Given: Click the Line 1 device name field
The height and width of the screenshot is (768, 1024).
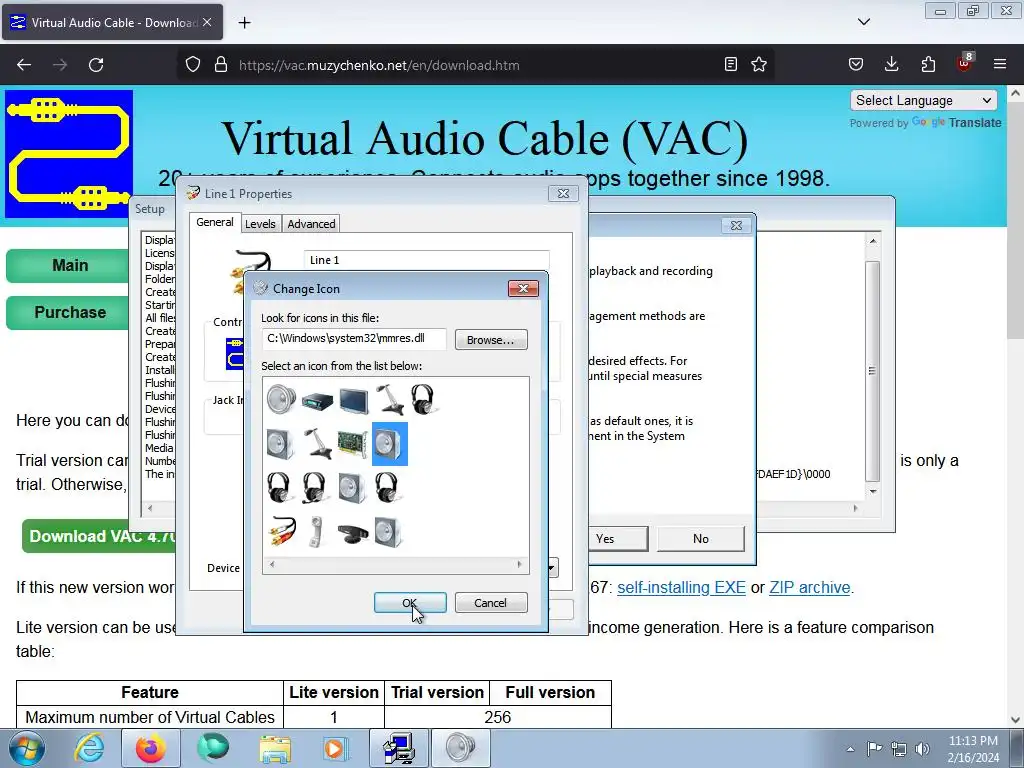Looking at the screenshot, I should tap(426, 260).
